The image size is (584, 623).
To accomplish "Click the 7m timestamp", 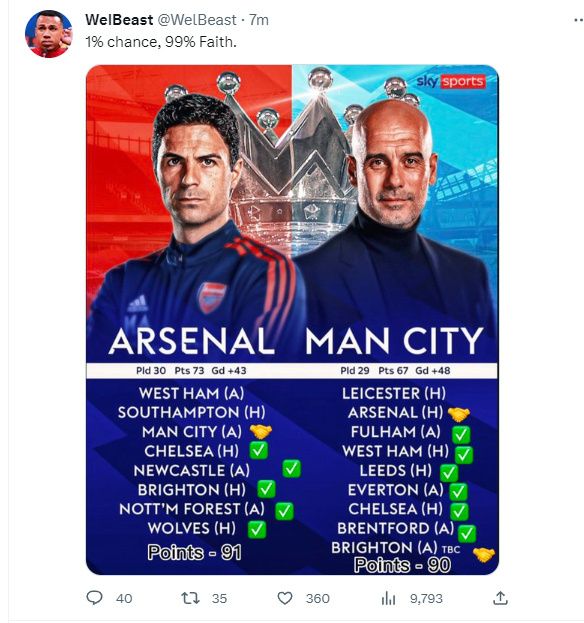I will tap(259, 20).
